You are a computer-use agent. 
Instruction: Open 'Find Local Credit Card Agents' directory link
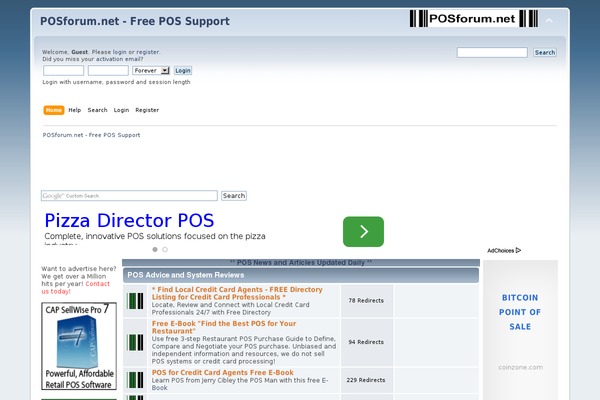(237, 293)
